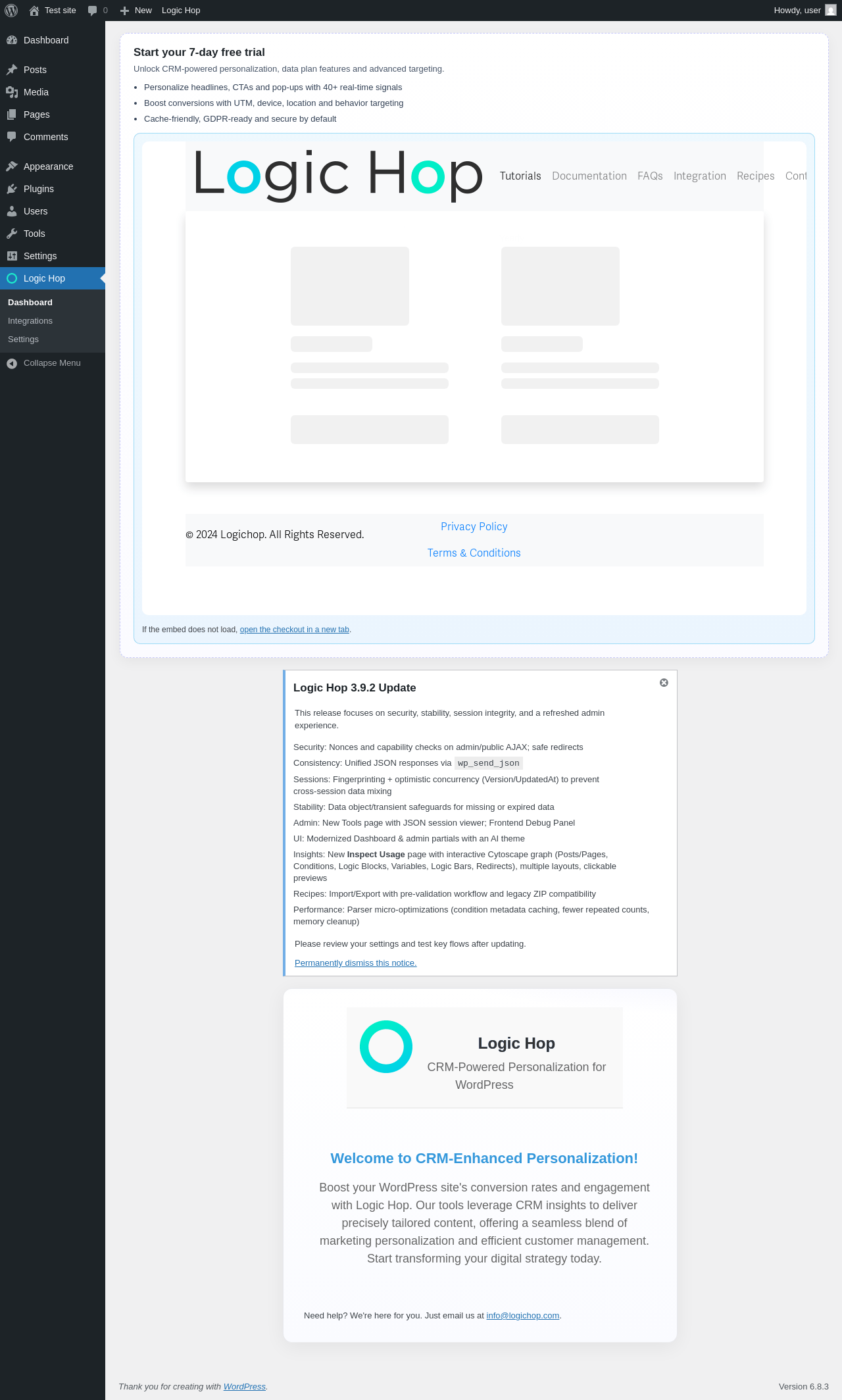Viewport: 842px width, 1400px height.
Task: Click 'CRM-Powered Personalization for WordPress' tagline
Action: click(x=516, y=1076)
